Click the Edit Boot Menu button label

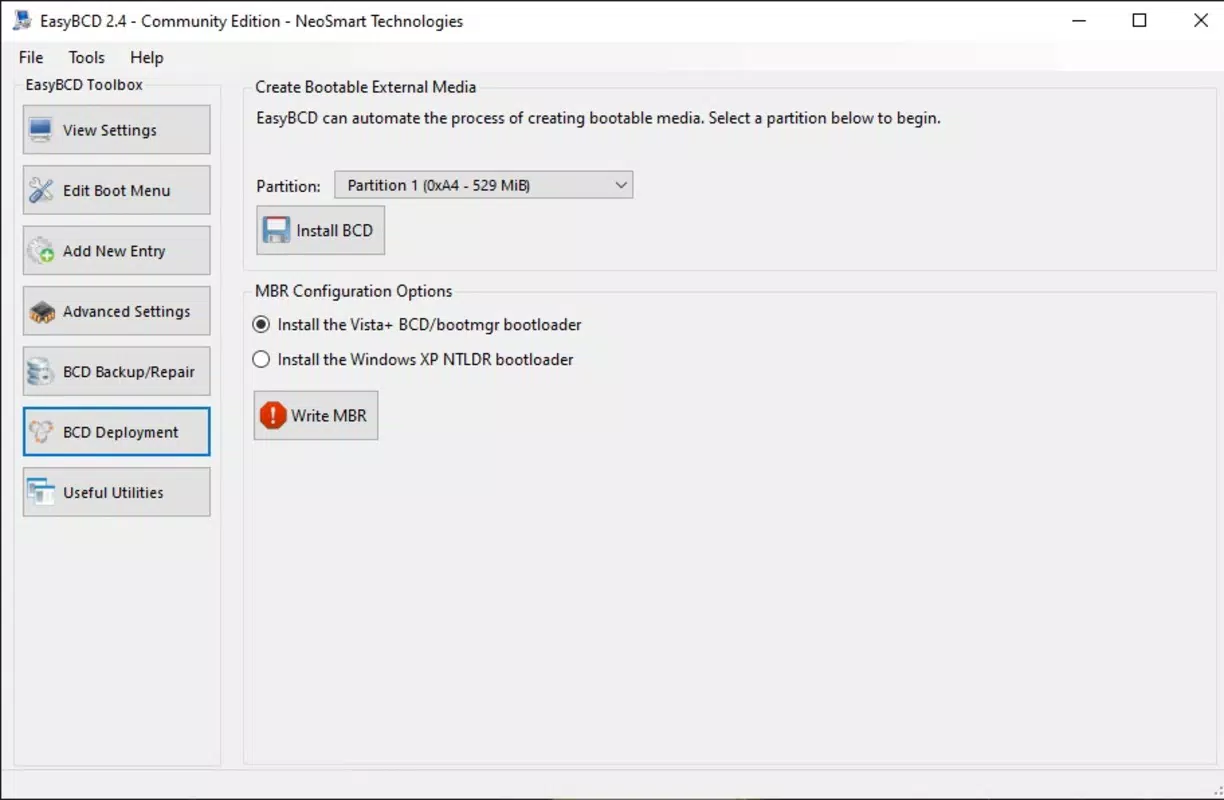coord(117,190)
